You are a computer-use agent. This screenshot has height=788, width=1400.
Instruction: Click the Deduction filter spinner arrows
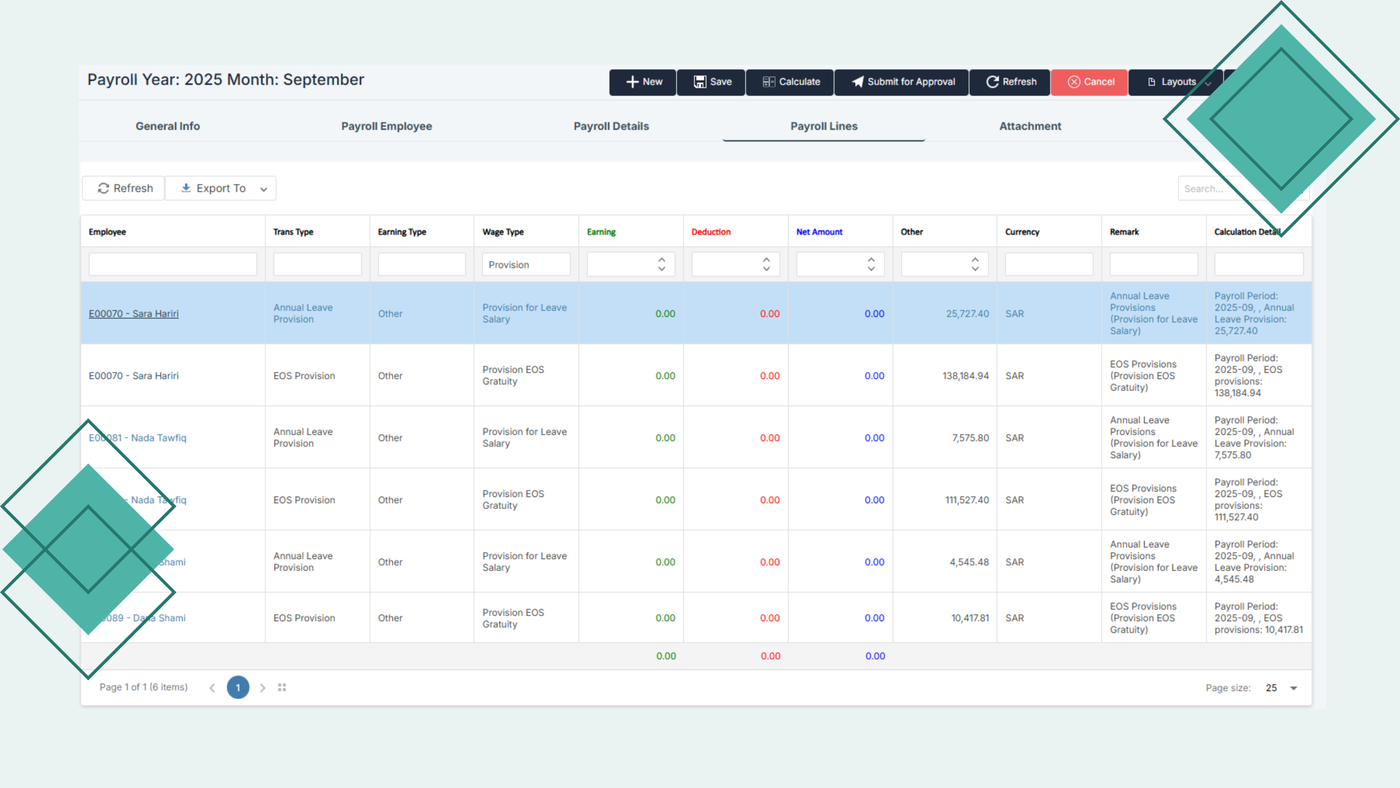(x=766, y=264)
